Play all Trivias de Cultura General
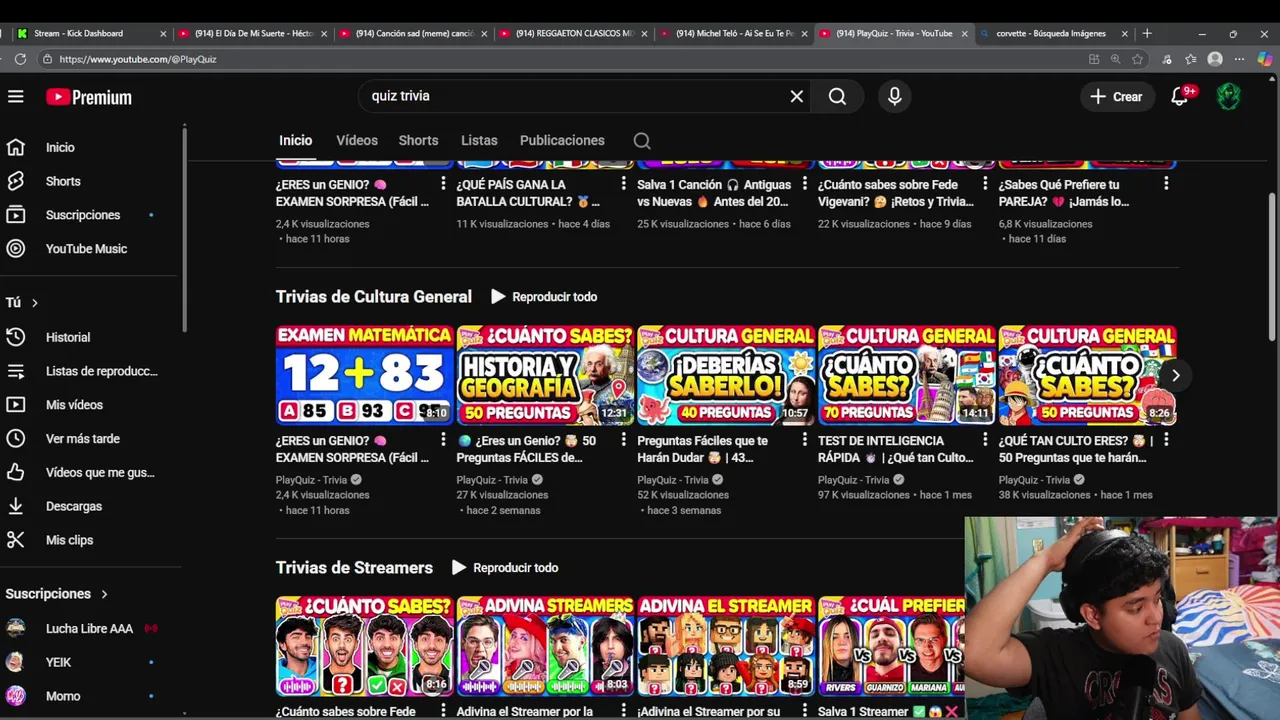1280x720 pixels. click(x=544, y=297)
